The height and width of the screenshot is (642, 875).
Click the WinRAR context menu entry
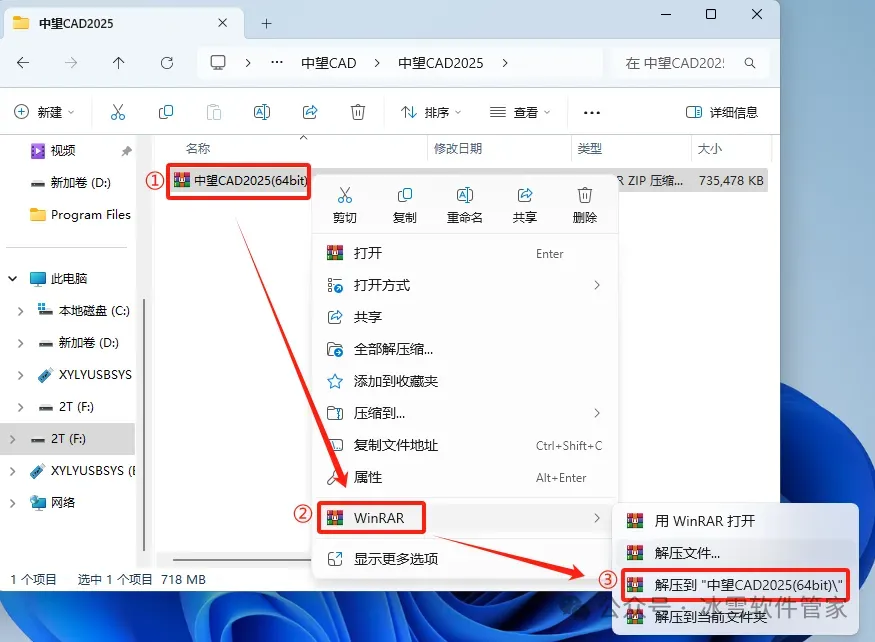pyautogui.click(x=464, y=518)
